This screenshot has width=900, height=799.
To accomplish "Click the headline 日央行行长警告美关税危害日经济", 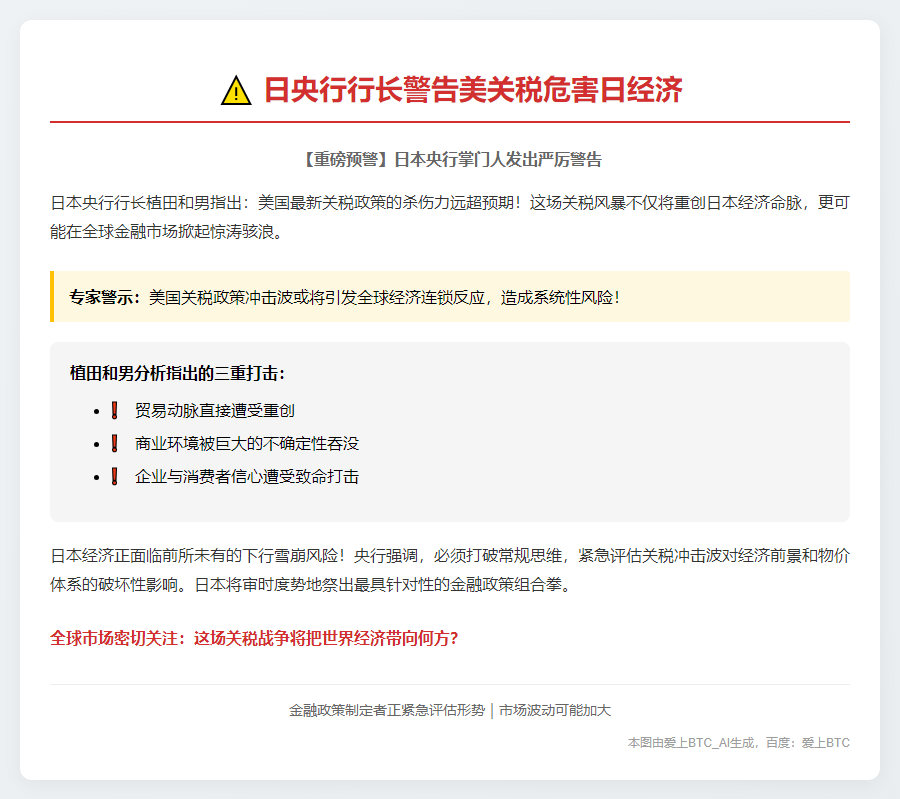I will point(473,90).
